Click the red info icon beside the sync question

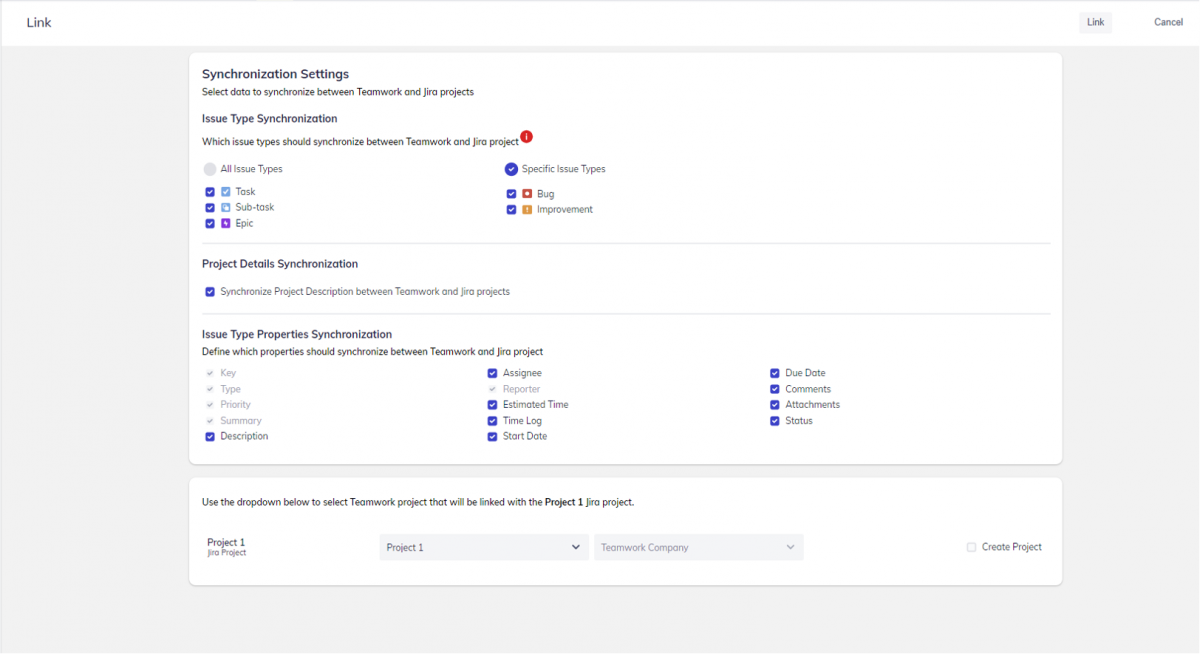click(527, 136)
